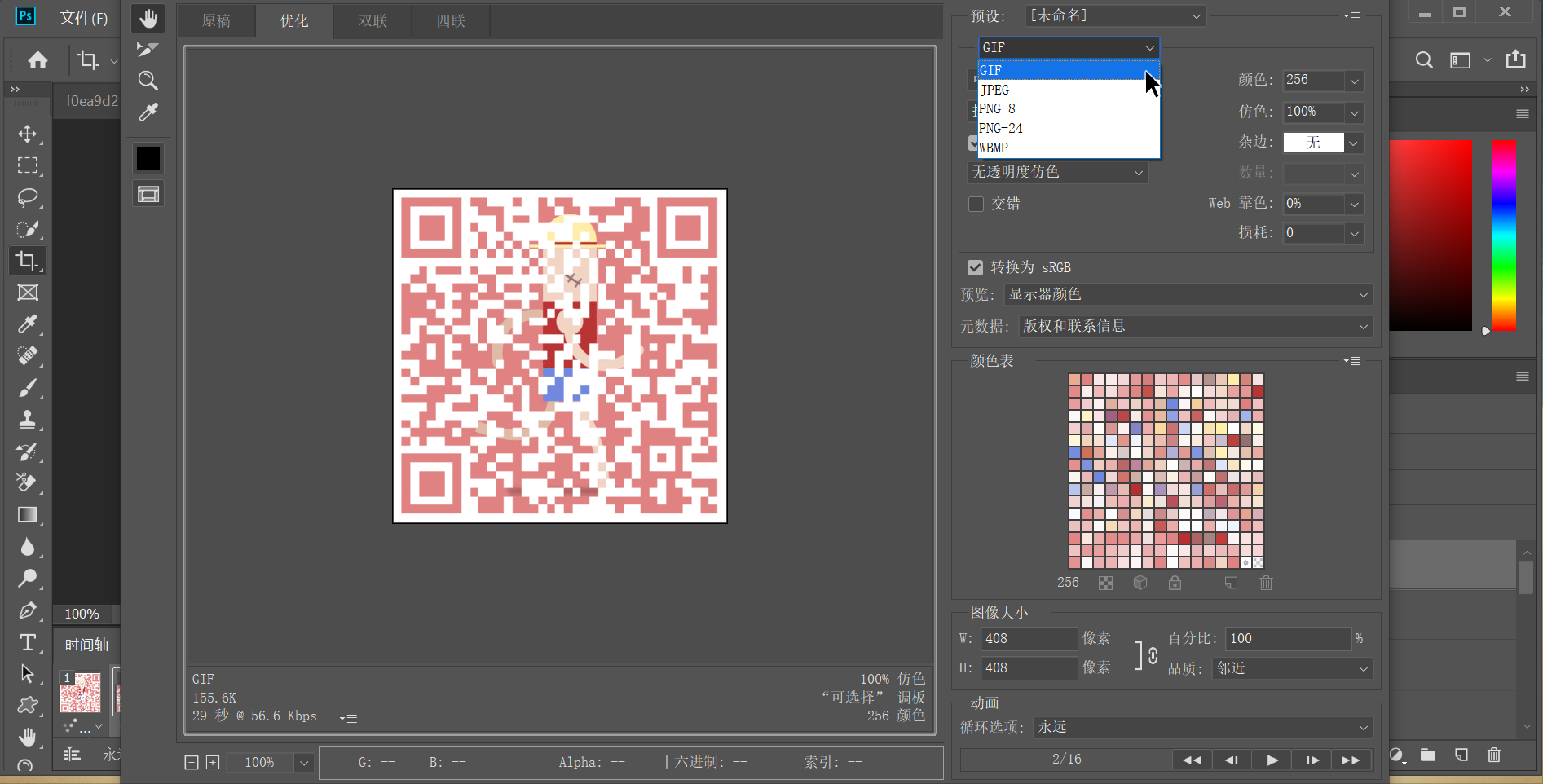This screenshot has width=1543, height=784.
Task: Choose PNG-8 from the format list
Action: pyautogui.click(x=1069, y=108)
